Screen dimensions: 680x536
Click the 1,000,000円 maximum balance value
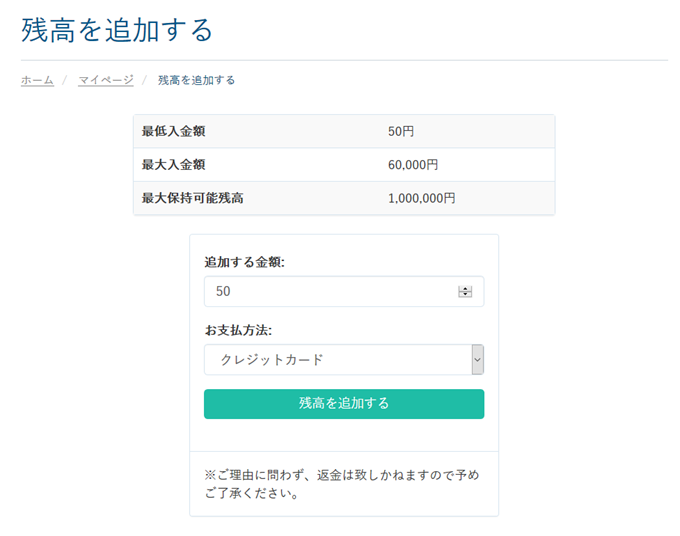pos(421,198)
